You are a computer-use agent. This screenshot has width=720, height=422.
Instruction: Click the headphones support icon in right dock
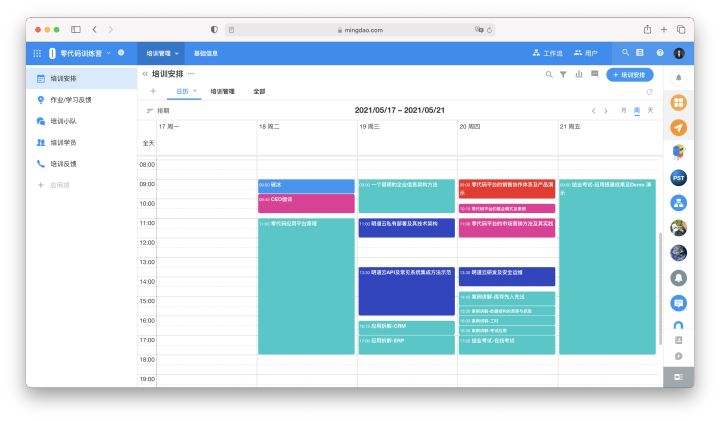click(x=678, y=325)
